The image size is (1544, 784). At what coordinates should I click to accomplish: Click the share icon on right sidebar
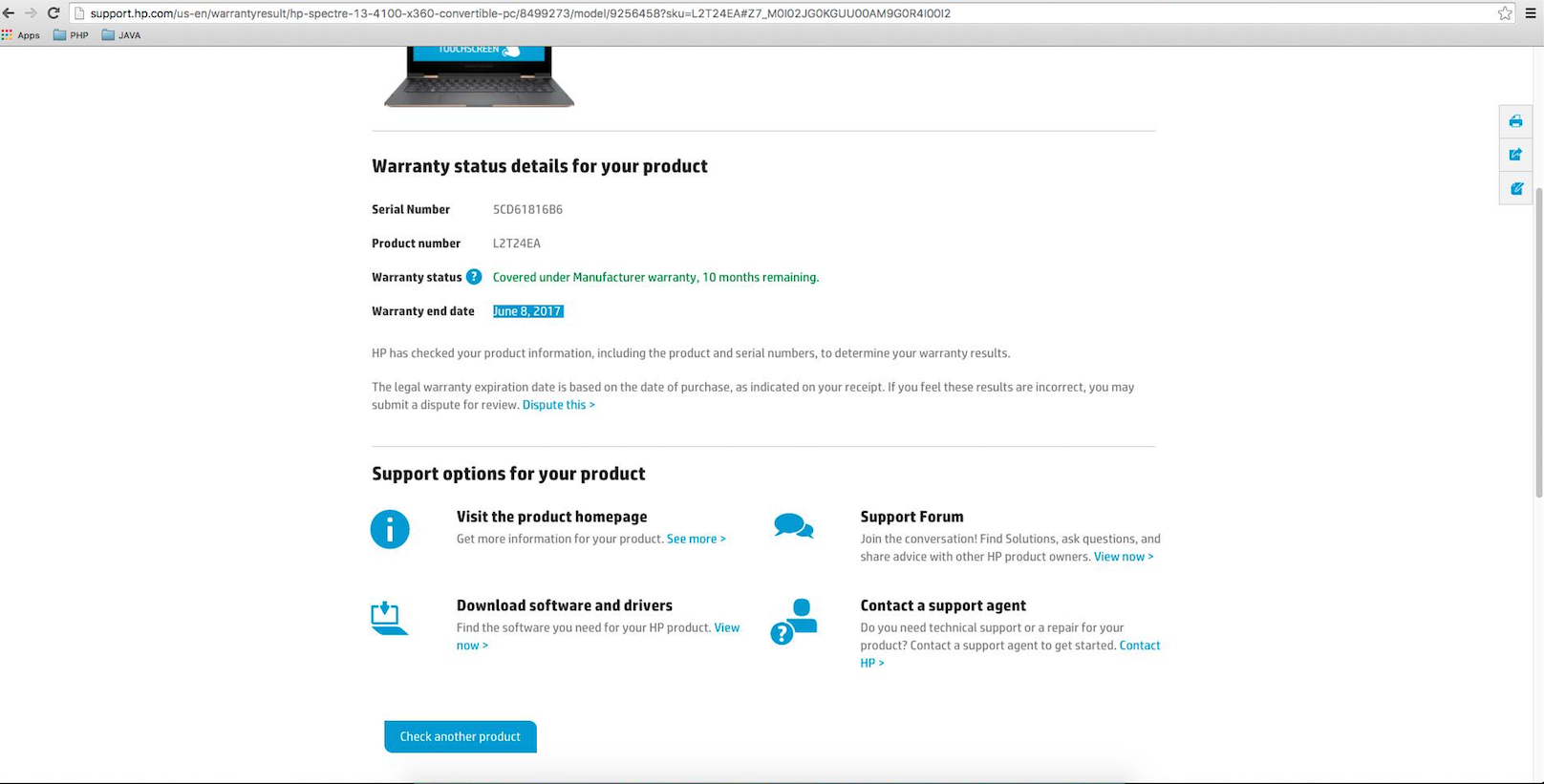(x=1515, y=155)
